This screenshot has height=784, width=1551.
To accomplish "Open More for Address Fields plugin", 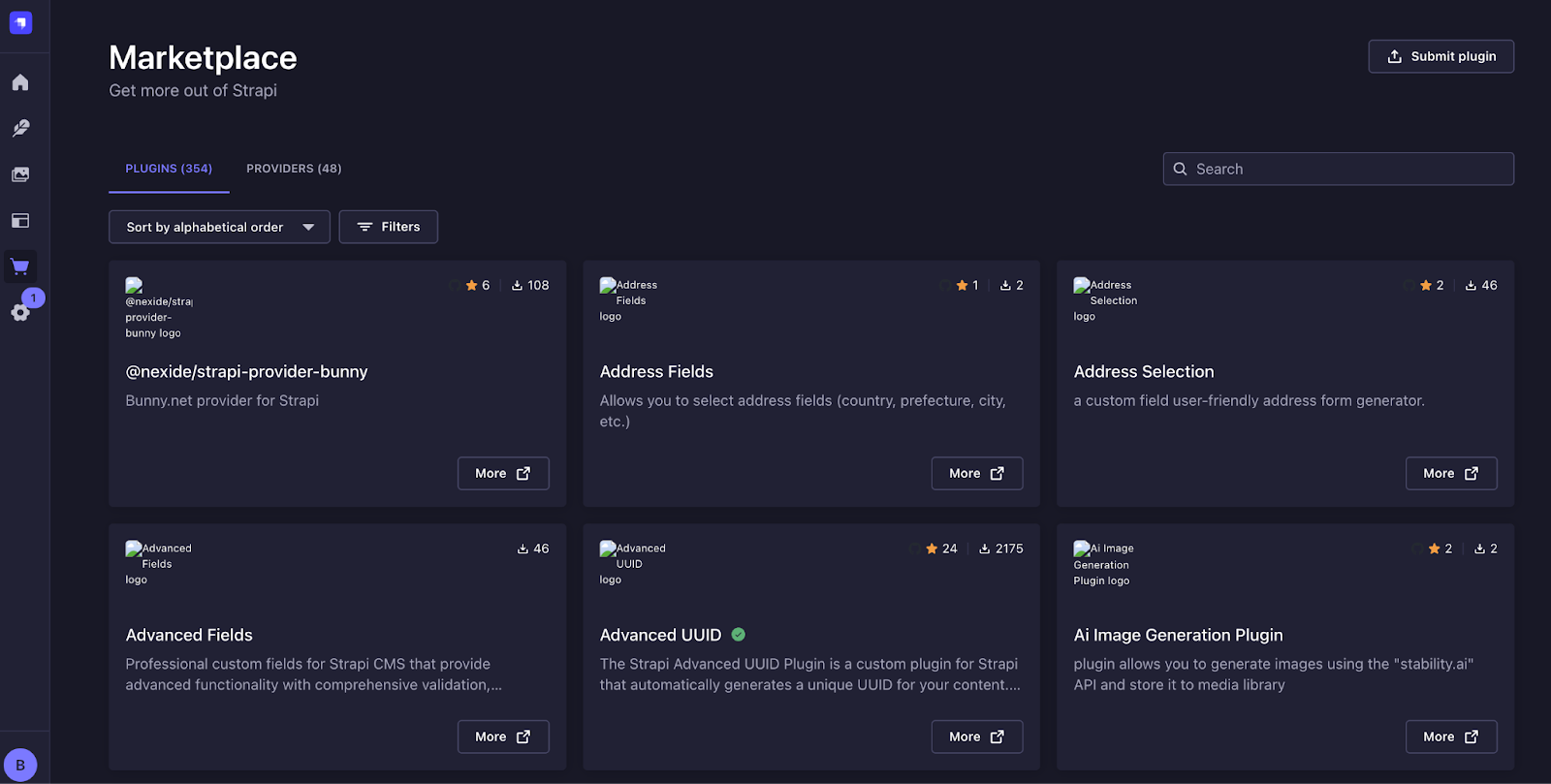I will coord(977,473).
